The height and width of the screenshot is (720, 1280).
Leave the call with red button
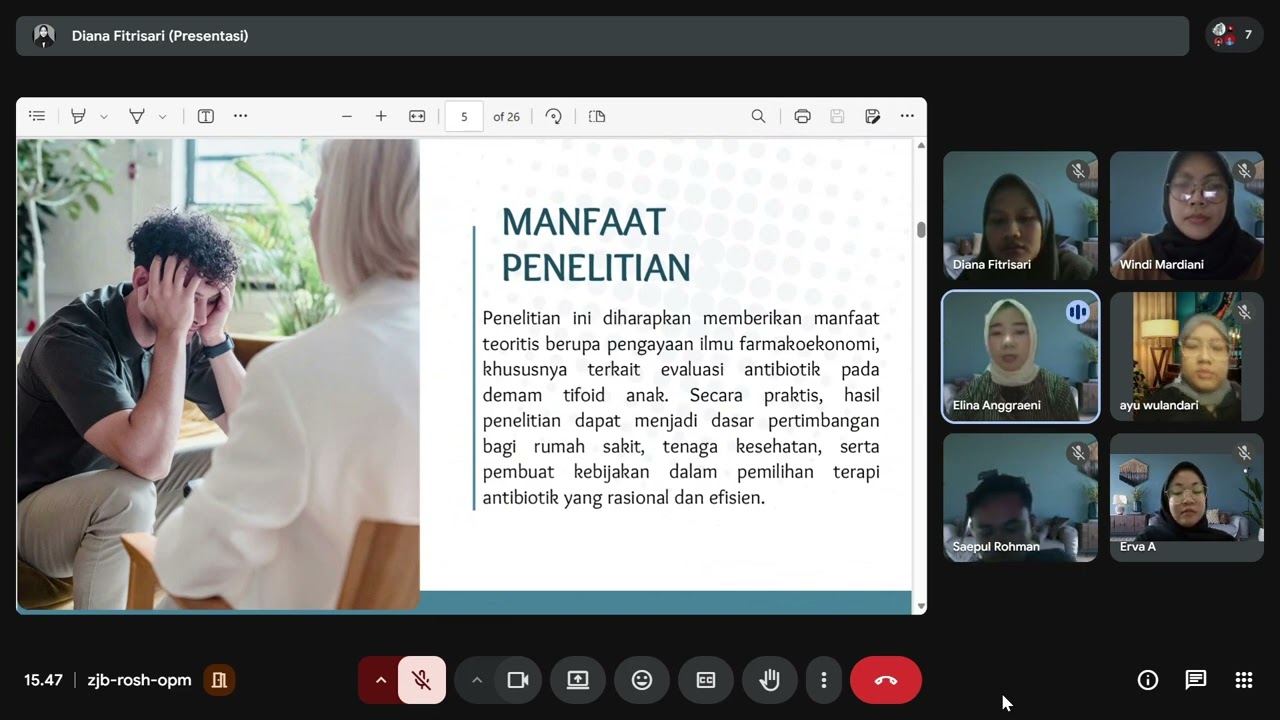[x=886, y=680]
